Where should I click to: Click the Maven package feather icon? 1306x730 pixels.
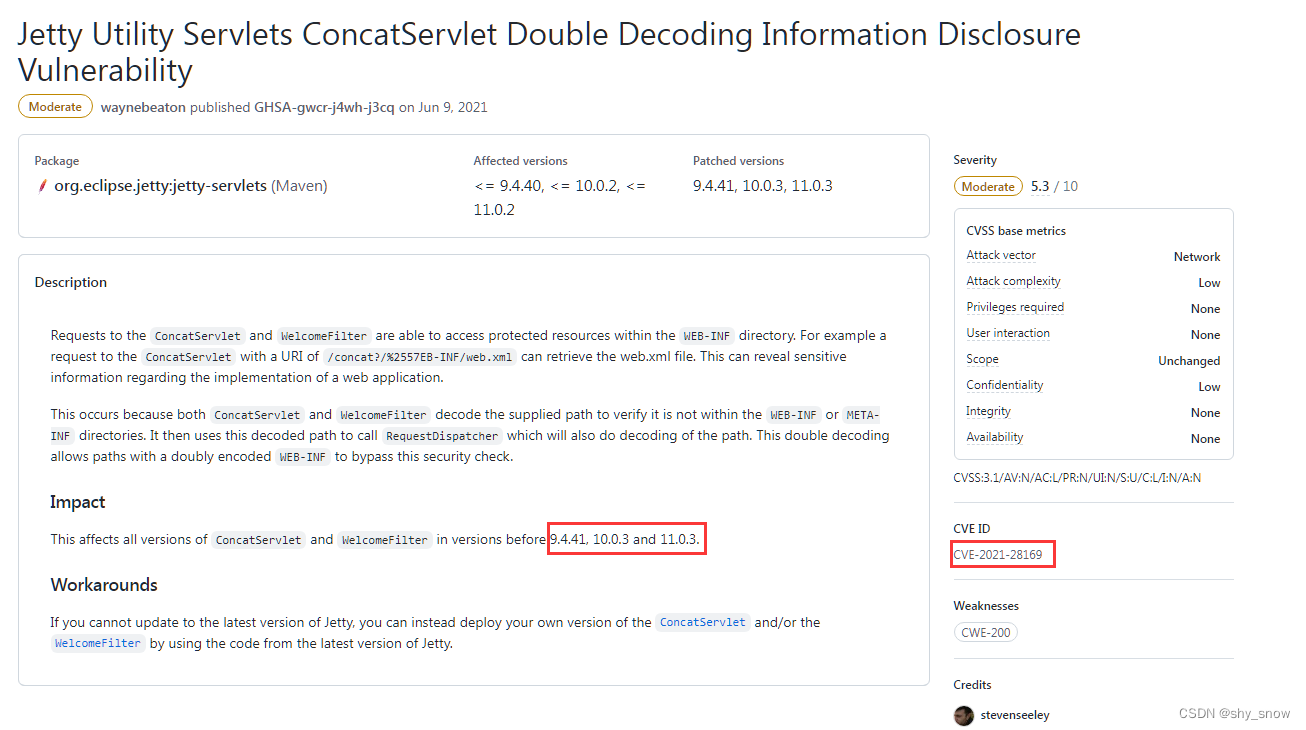42,186
